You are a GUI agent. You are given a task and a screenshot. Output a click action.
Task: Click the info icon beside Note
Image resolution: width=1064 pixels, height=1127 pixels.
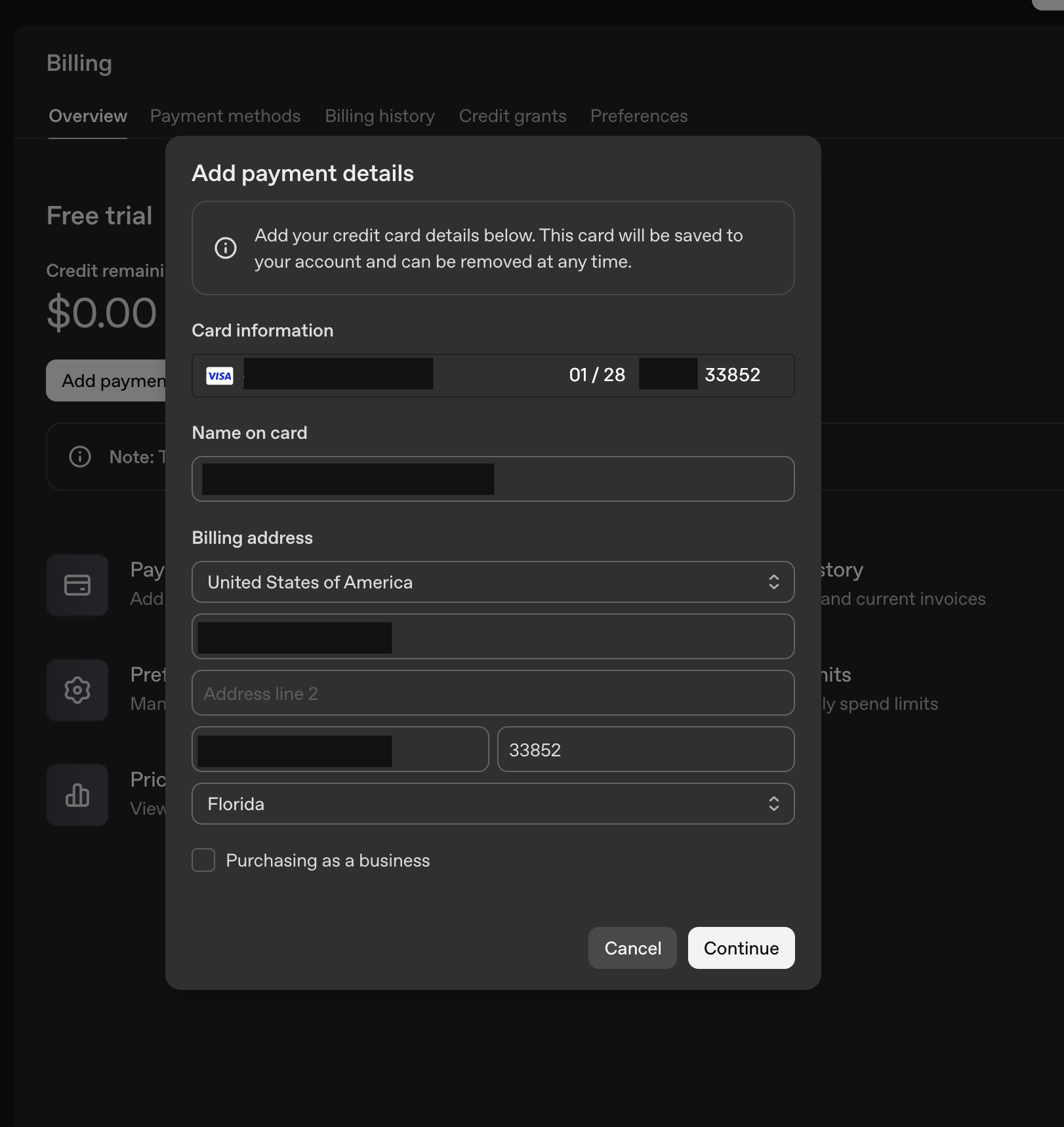pos(80,457)
